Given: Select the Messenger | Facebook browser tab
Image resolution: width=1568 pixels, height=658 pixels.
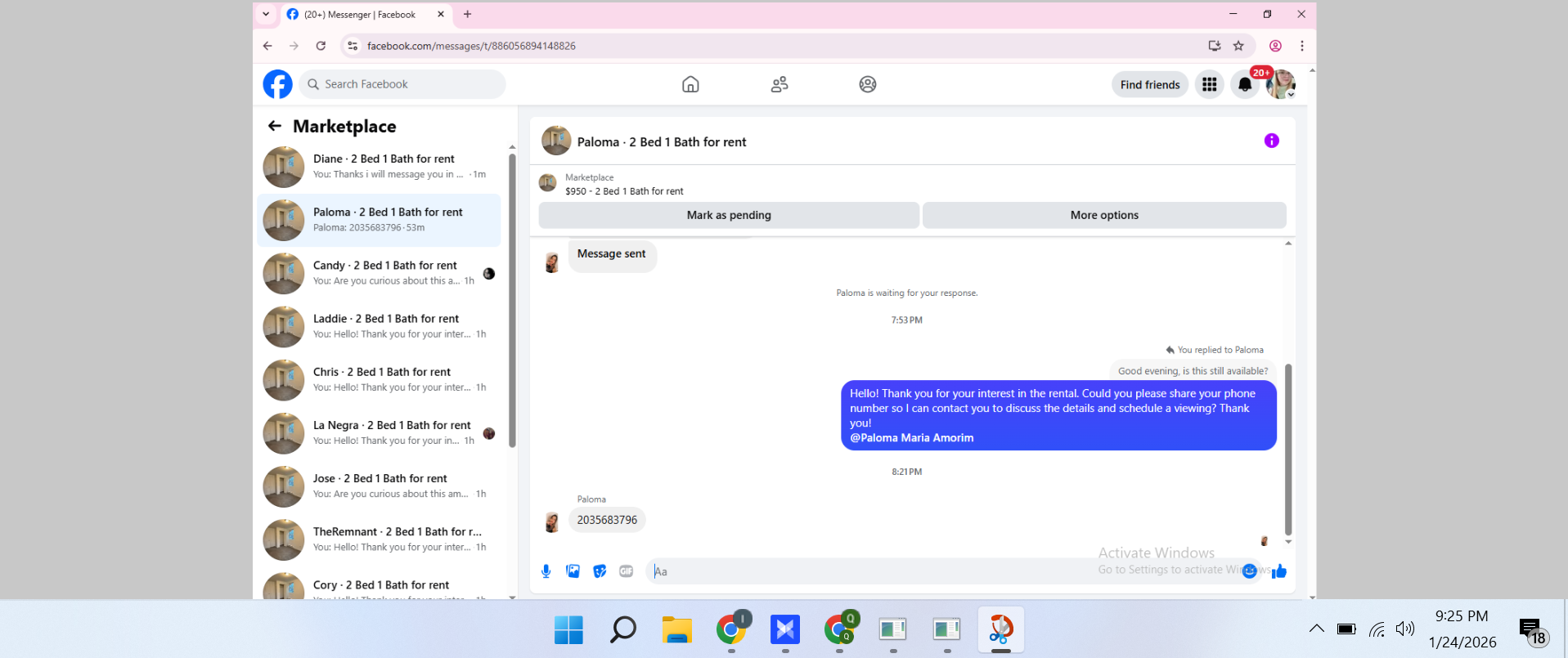Looking at the screenshot, I should point(359,15).
